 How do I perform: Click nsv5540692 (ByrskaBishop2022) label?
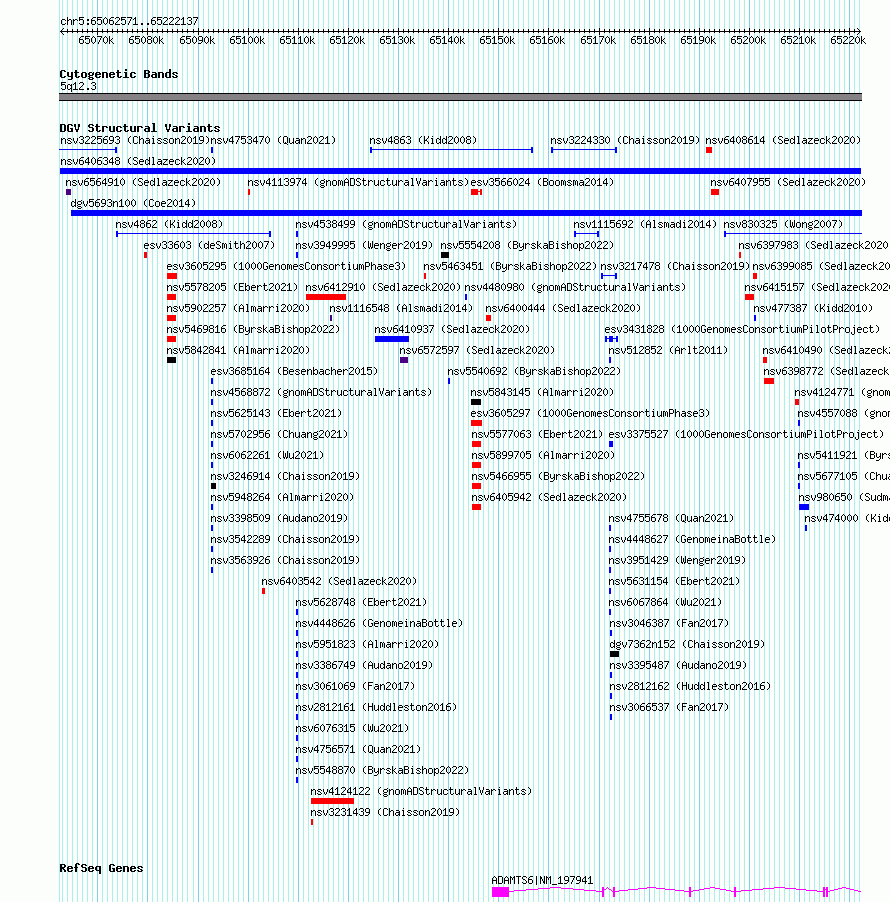tap(534, 372)
